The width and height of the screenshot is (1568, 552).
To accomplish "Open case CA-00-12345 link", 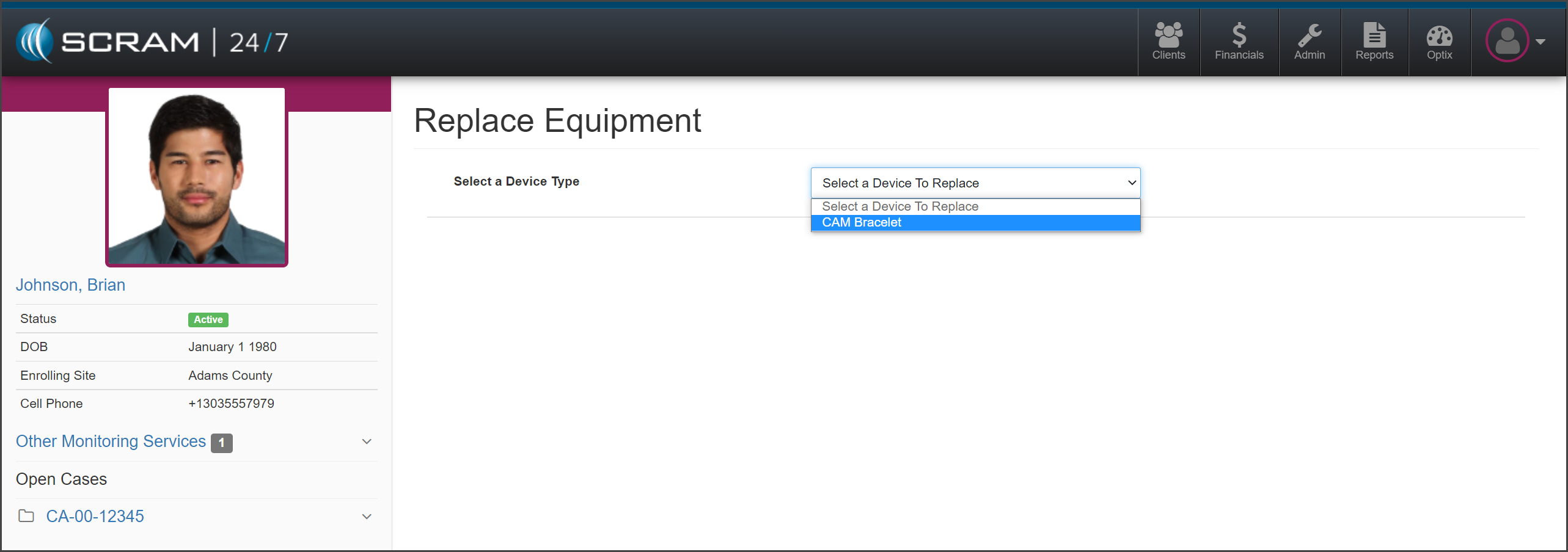I will pos(95,517).
